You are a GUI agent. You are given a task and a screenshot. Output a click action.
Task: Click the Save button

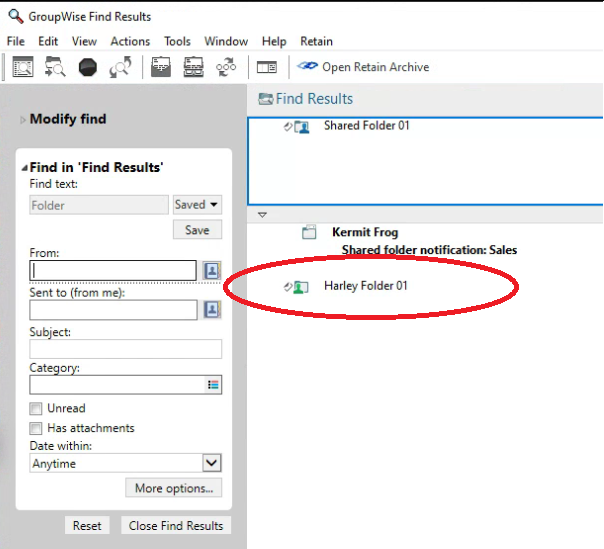[197, 230]
